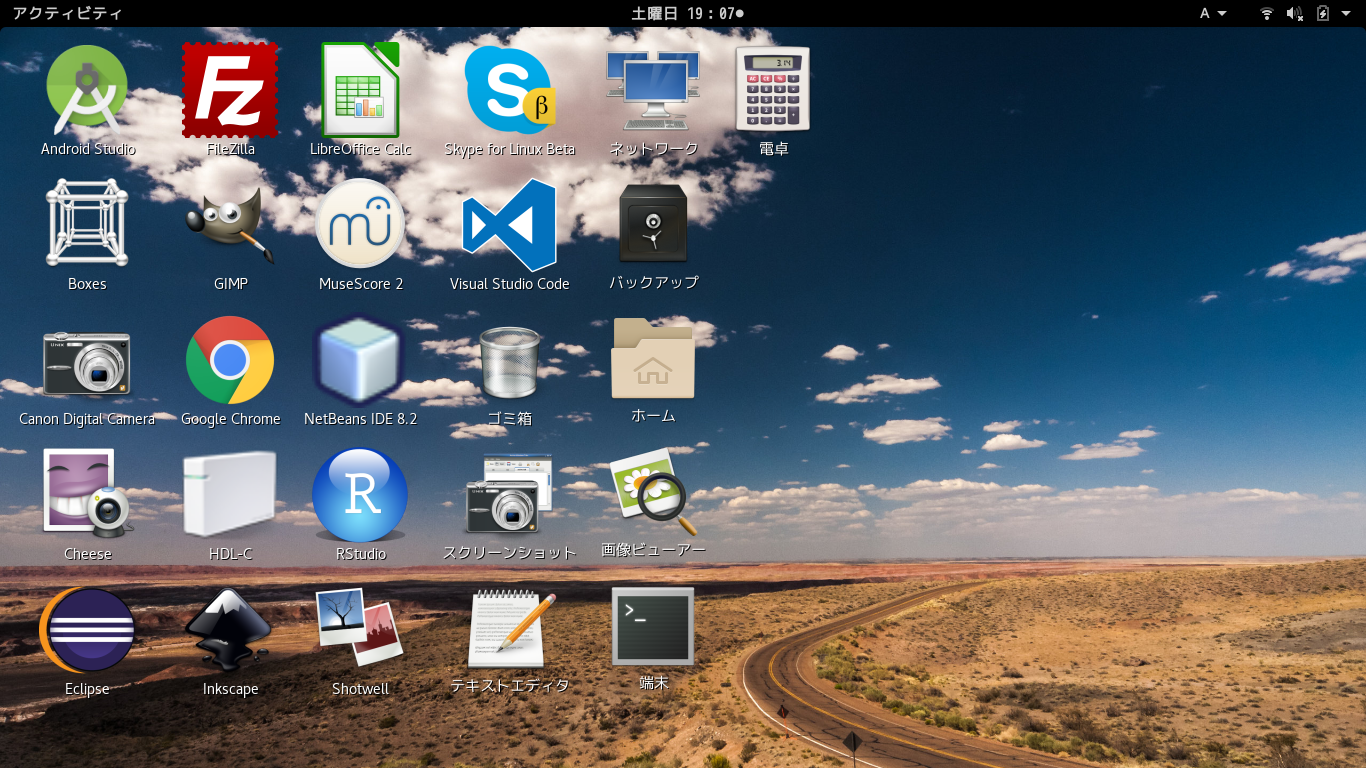
Task: Open the 電卓 calculator icon
Action: point(773,89)
